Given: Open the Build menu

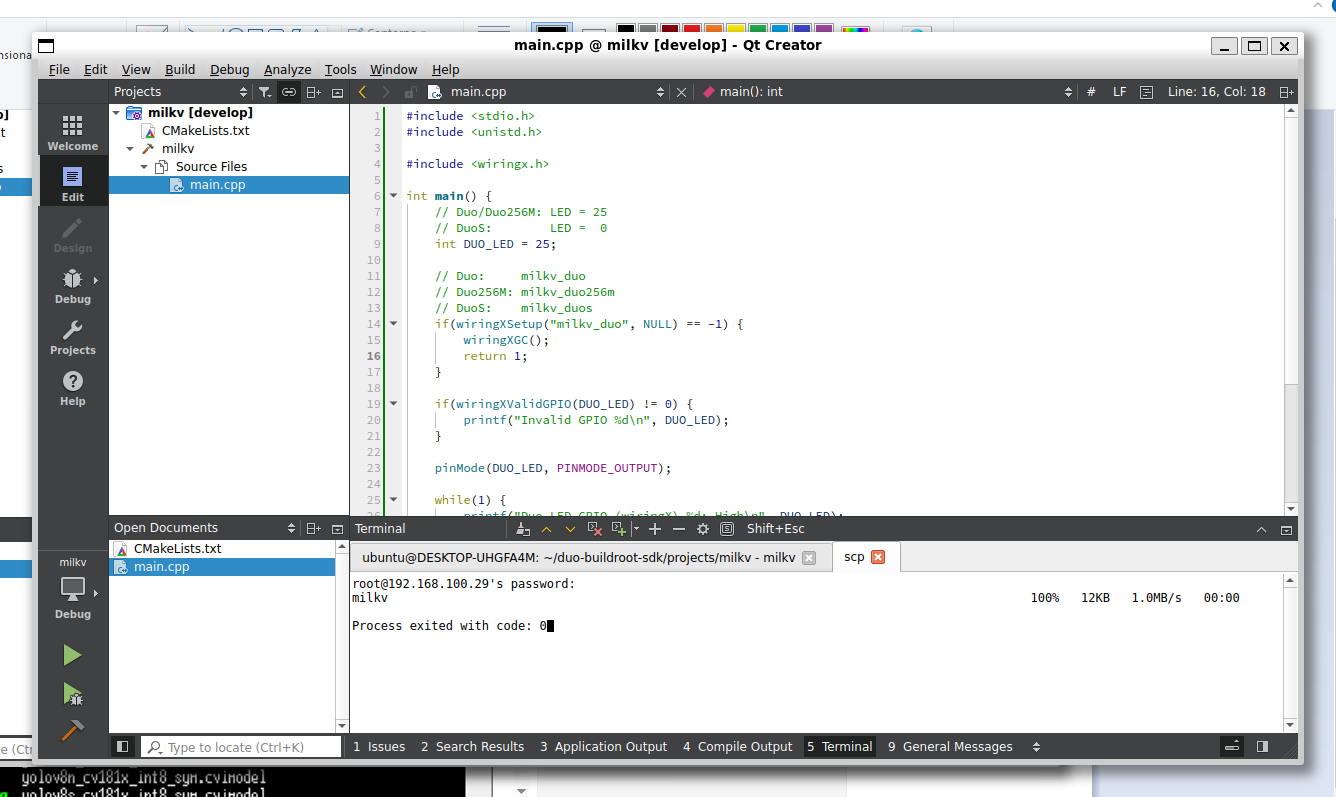Looking at the screenshot, I should [180, 69].
